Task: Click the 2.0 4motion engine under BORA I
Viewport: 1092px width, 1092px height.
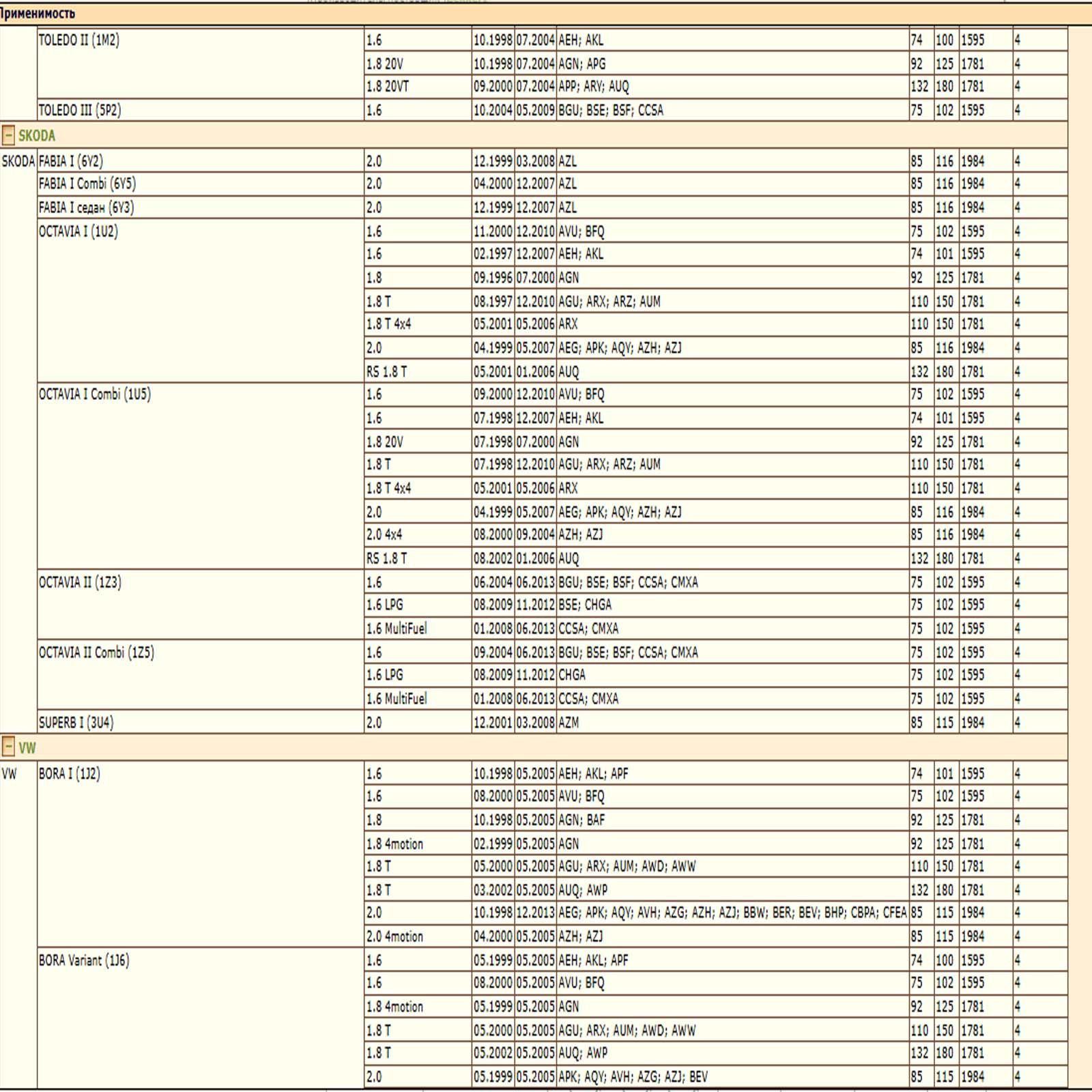Action: click(395, 937)
